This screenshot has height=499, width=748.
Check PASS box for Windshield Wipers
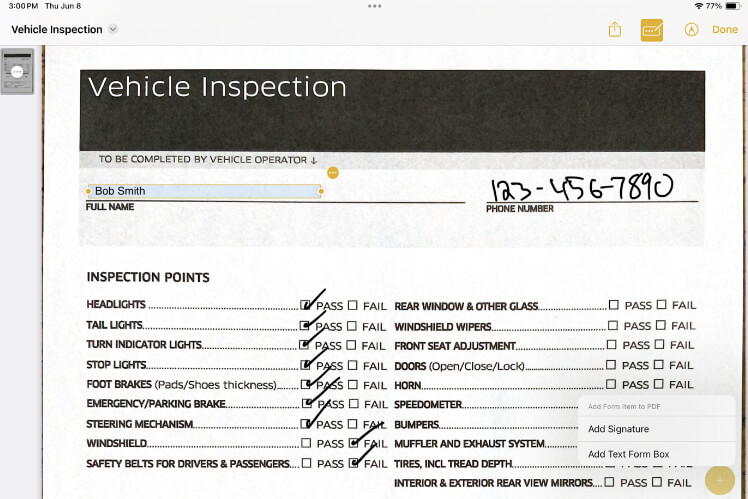pyautogui.click(x=613, y=325)
